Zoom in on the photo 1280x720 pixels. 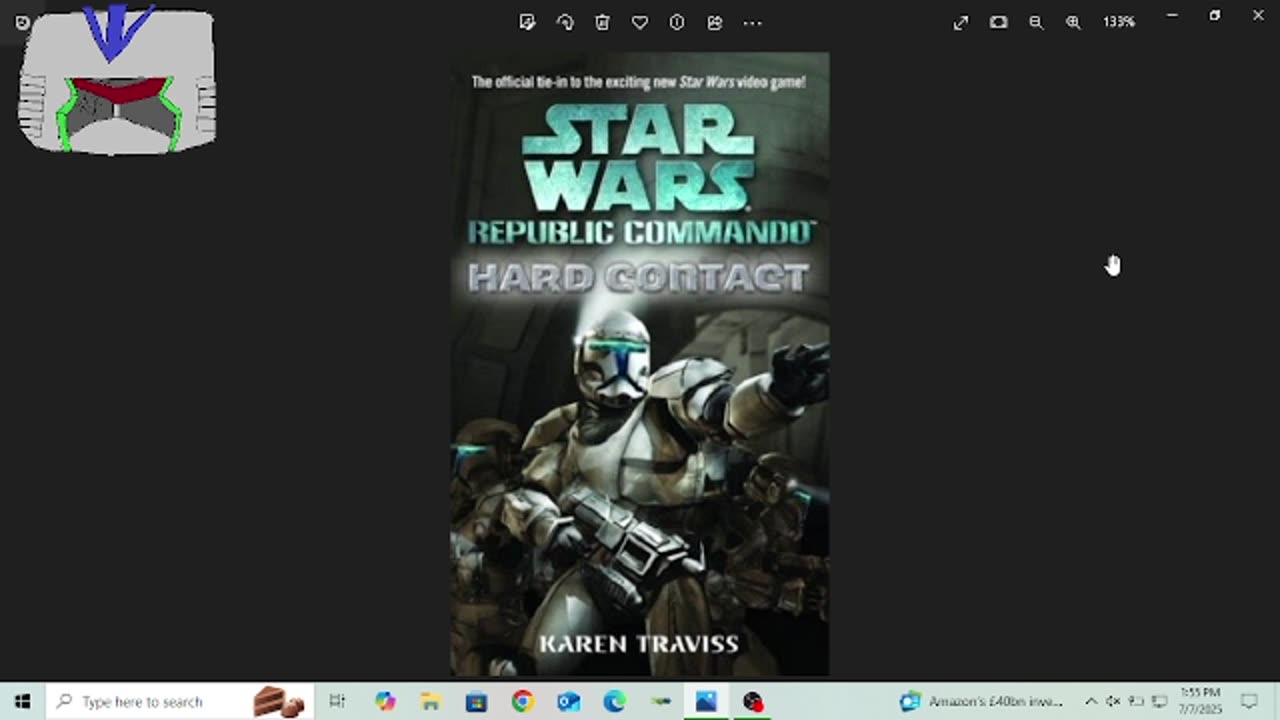[1073, 22]
